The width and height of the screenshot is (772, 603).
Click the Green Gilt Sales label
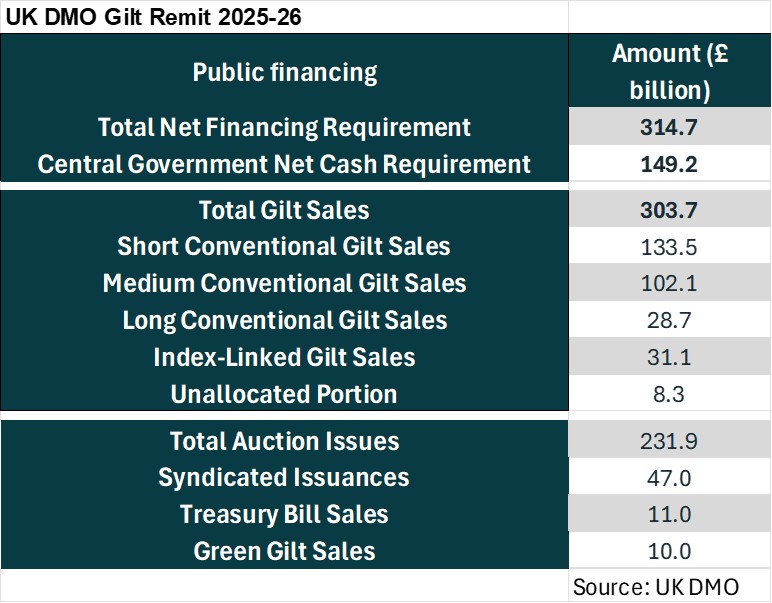284,551
